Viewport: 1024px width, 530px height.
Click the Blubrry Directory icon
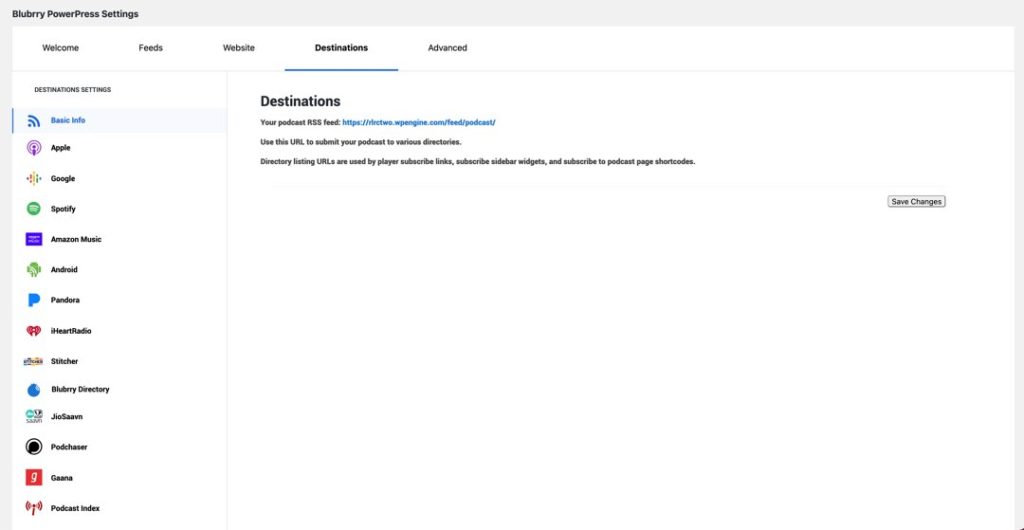coord(34,390)
